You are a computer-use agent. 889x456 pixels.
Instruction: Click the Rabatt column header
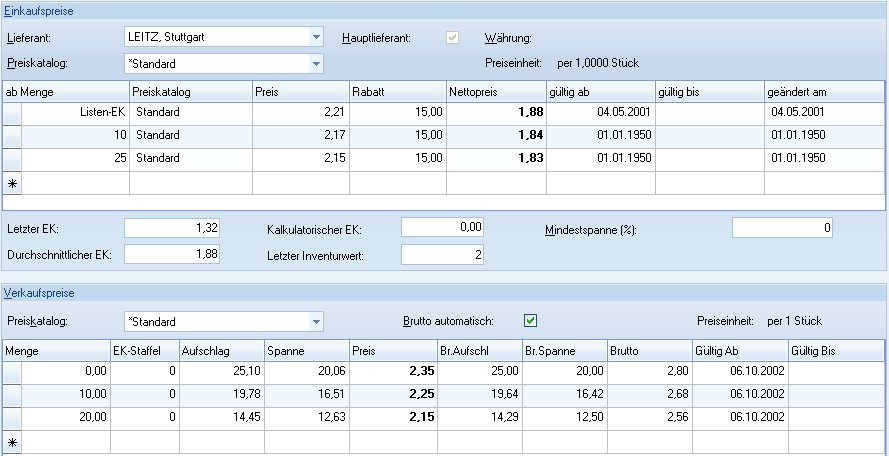397,91
